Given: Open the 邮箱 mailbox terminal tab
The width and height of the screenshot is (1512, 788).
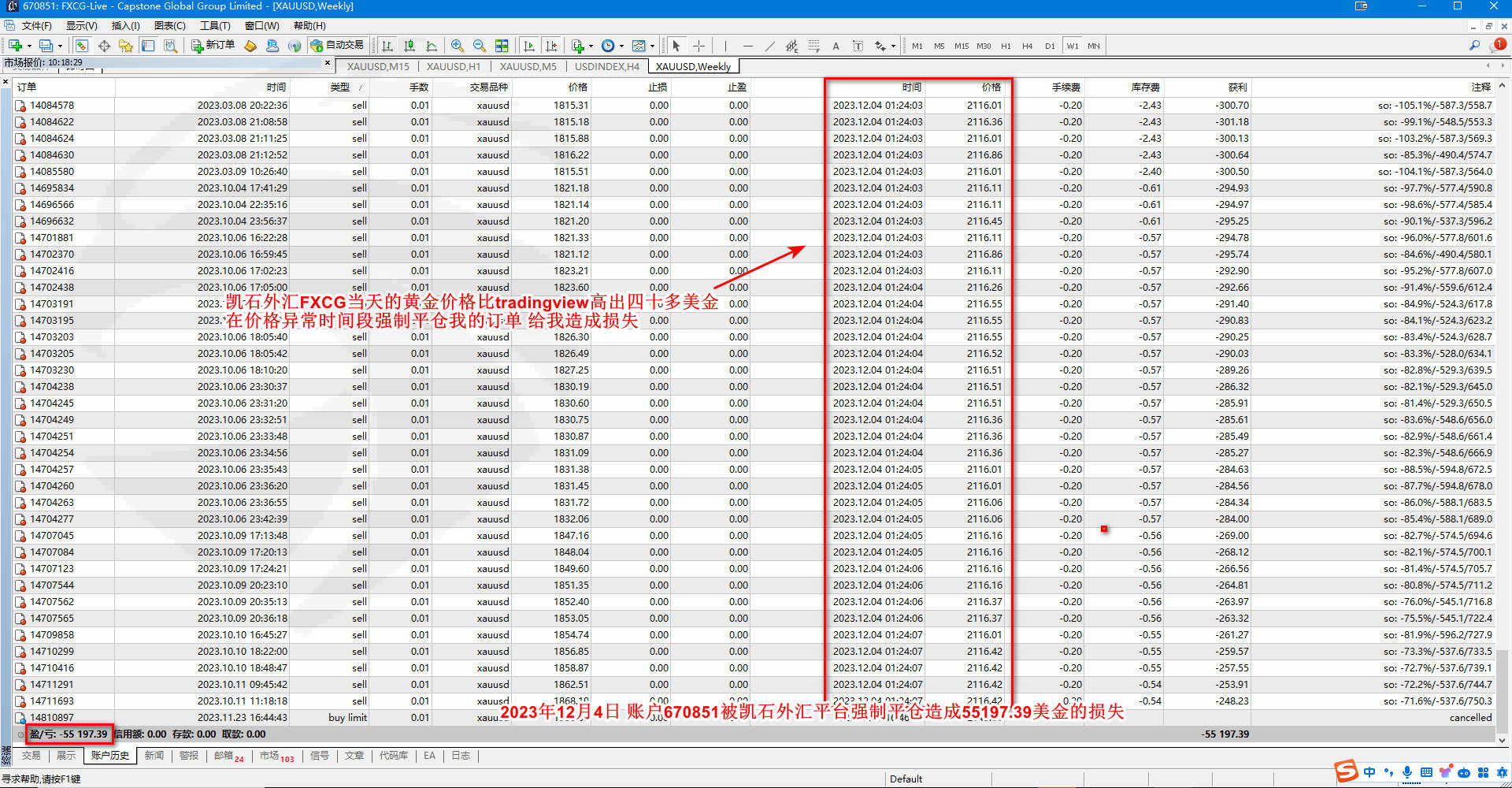Looking at the screenshot, I should pyautogui.click(x=228, y=756).
